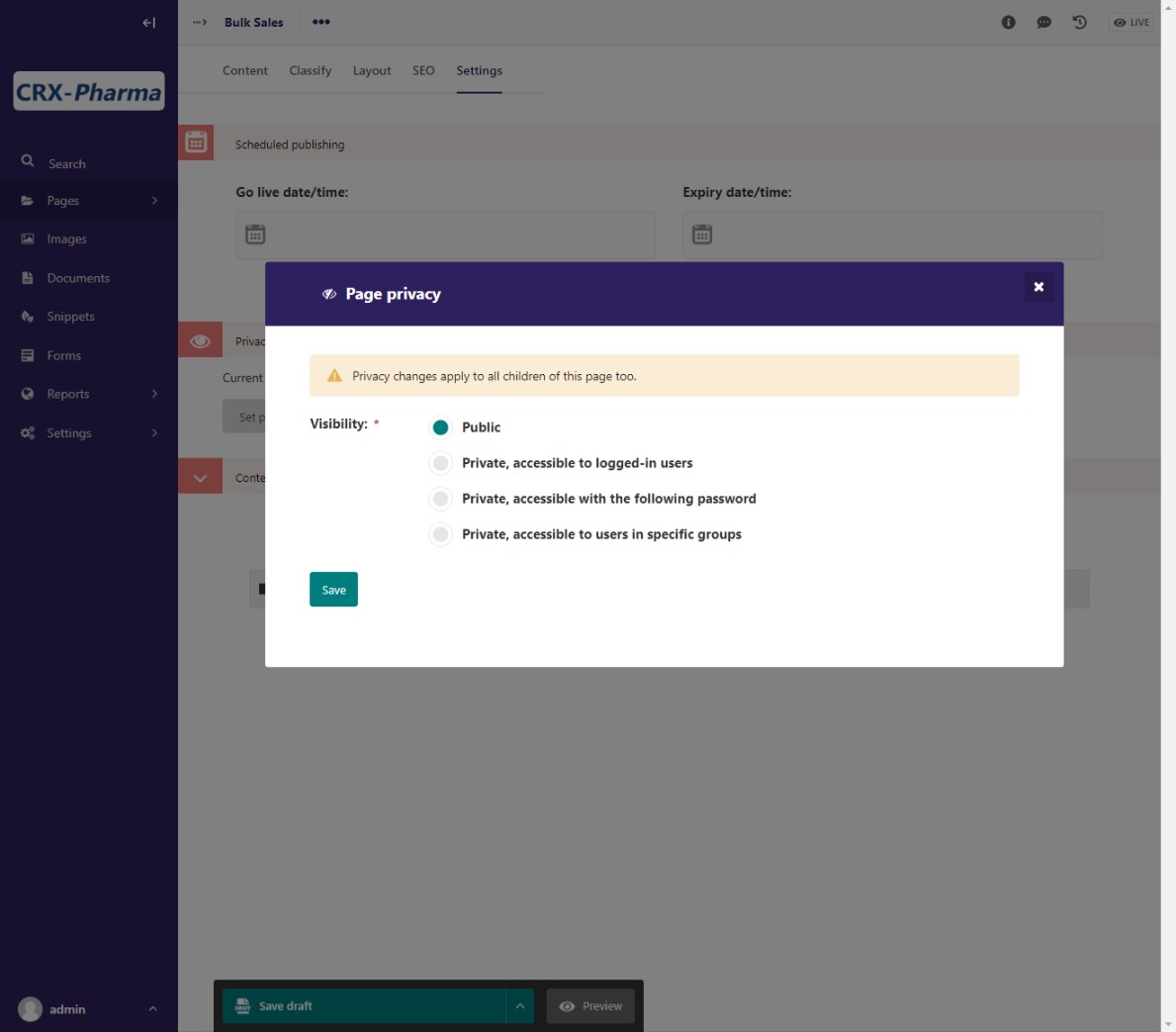Expand the Pages submenu chevron
1176x1032 pixels.
point(154,201)
